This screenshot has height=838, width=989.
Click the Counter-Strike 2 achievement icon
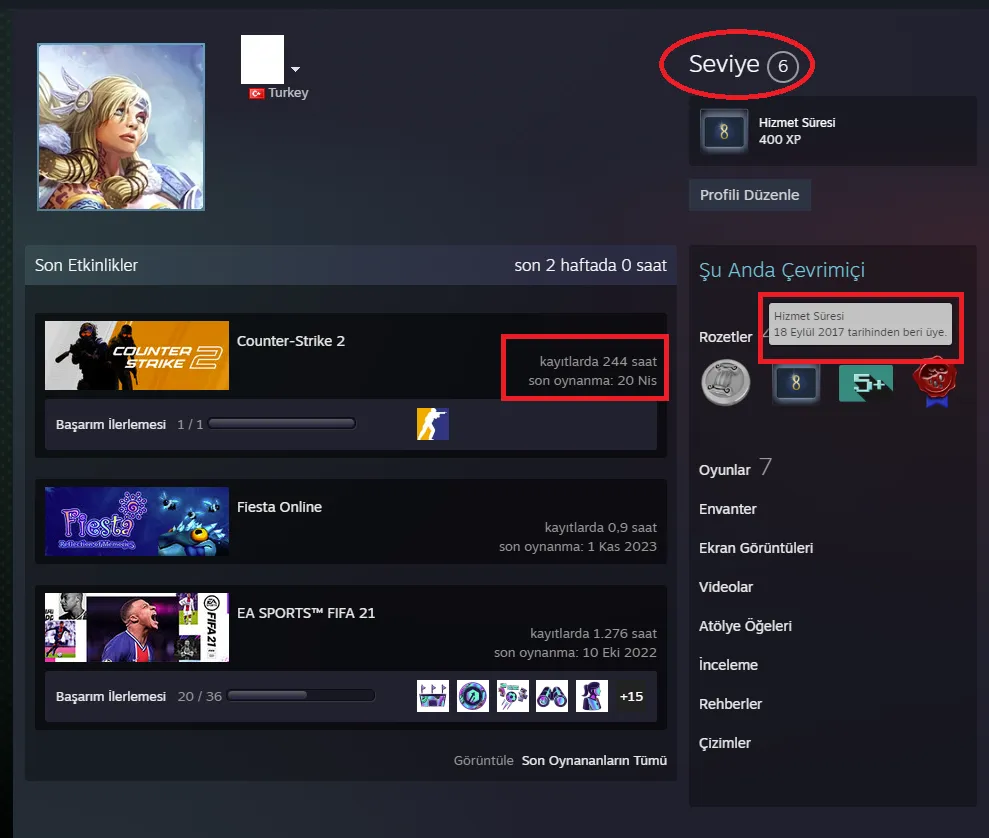coord(432,424)
